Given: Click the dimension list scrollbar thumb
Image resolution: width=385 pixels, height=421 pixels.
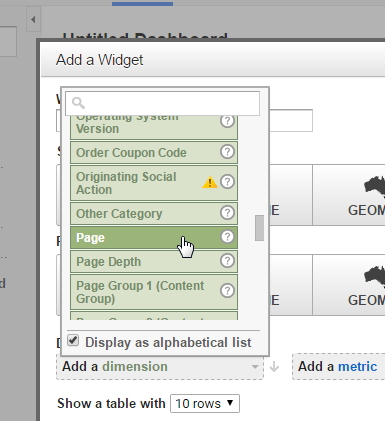Looking at the screenshot, I should point(259,228).
